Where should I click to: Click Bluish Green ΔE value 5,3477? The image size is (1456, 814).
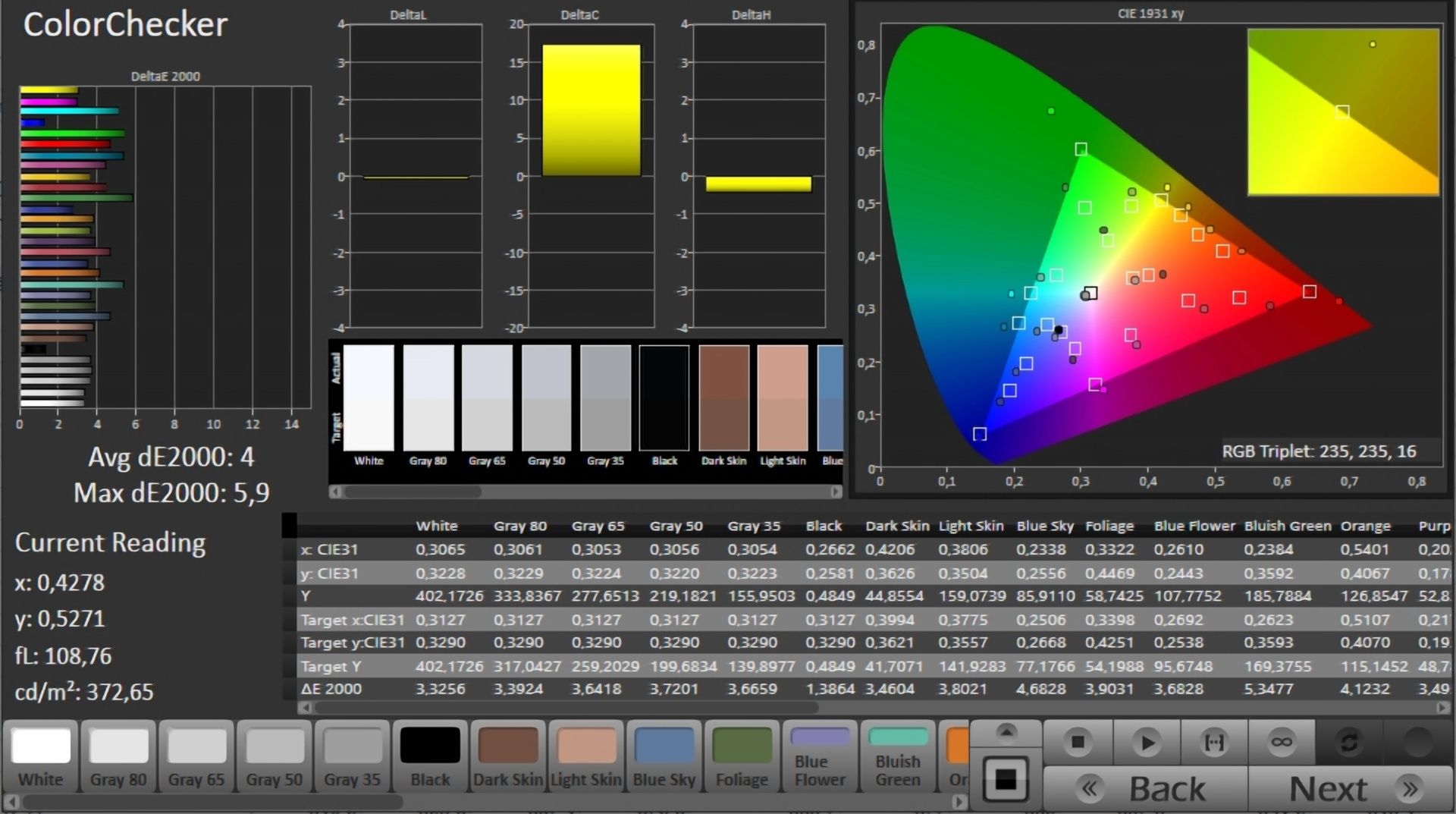[1269, 689]
